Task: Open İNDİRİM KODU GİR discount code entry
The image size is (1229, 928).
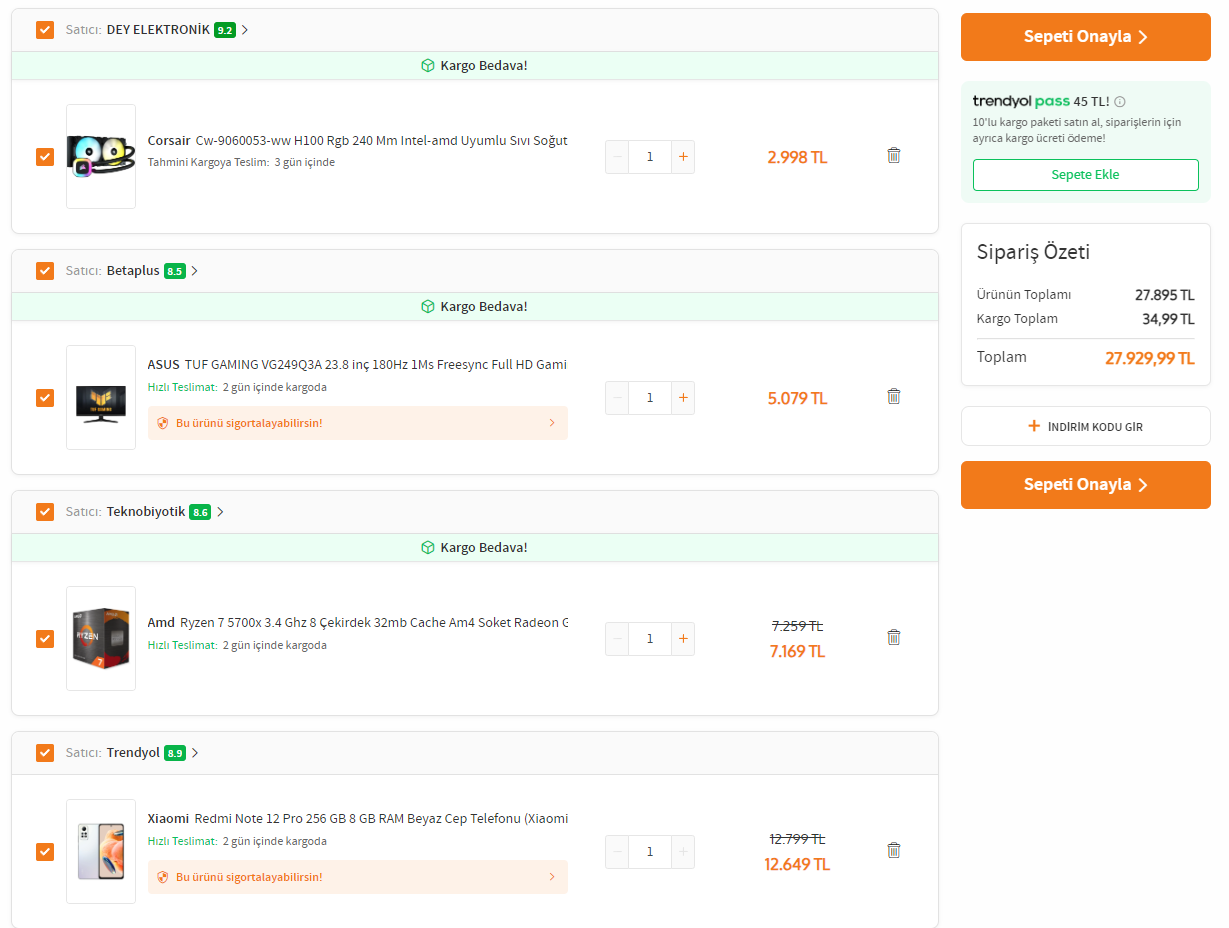Action: (1085, 426)
